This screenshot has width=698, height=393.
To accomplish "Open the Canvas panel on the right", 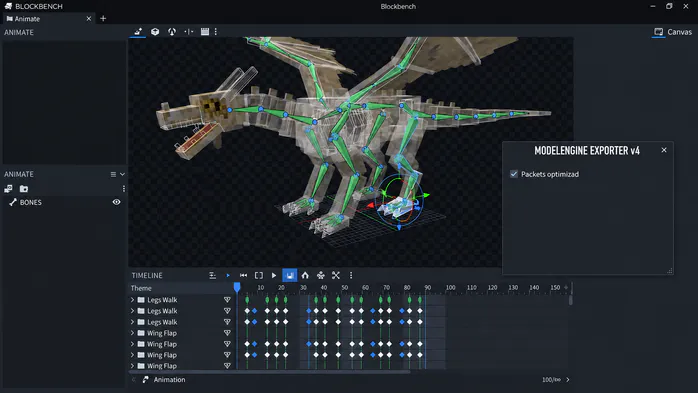I will (673, 32).
